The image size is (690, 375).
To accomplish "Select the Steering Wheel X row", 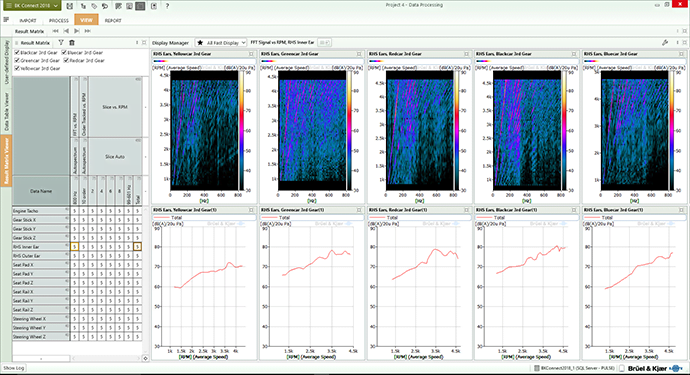I will pos(40,319).
